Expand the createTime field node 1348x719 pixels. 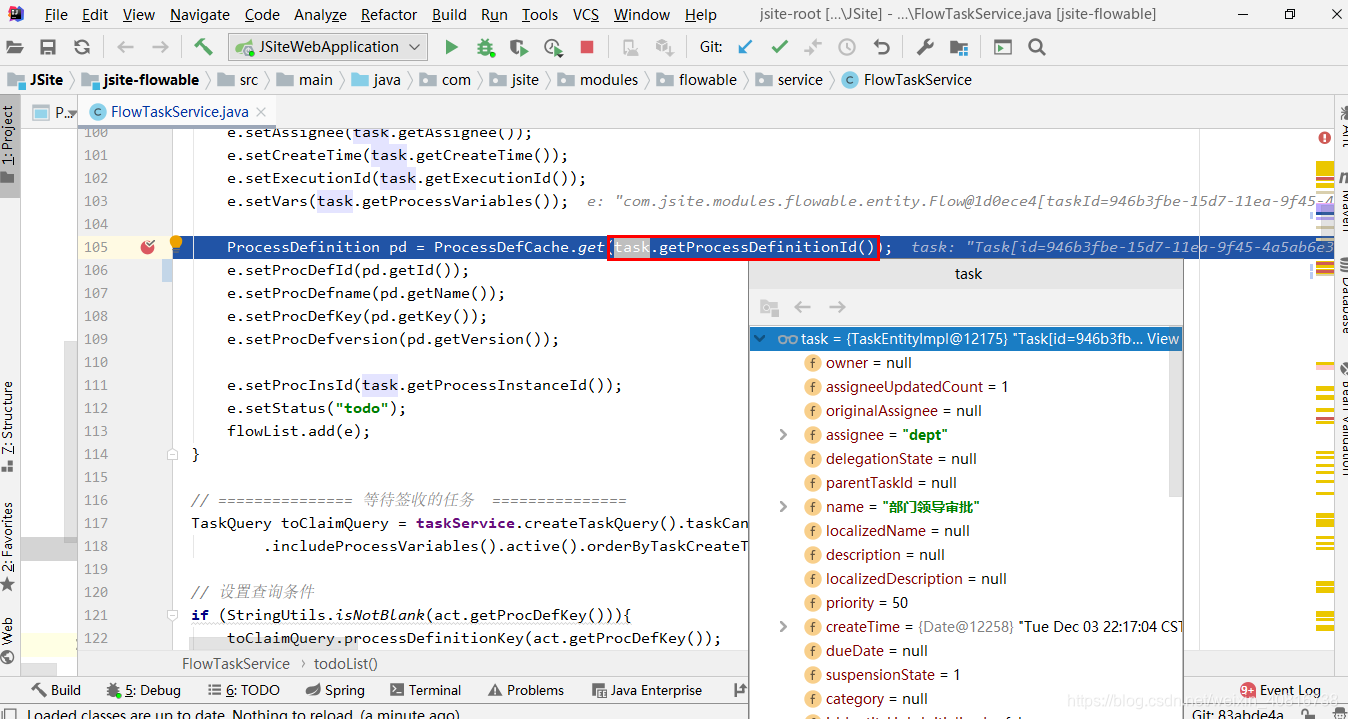[783, 627]
